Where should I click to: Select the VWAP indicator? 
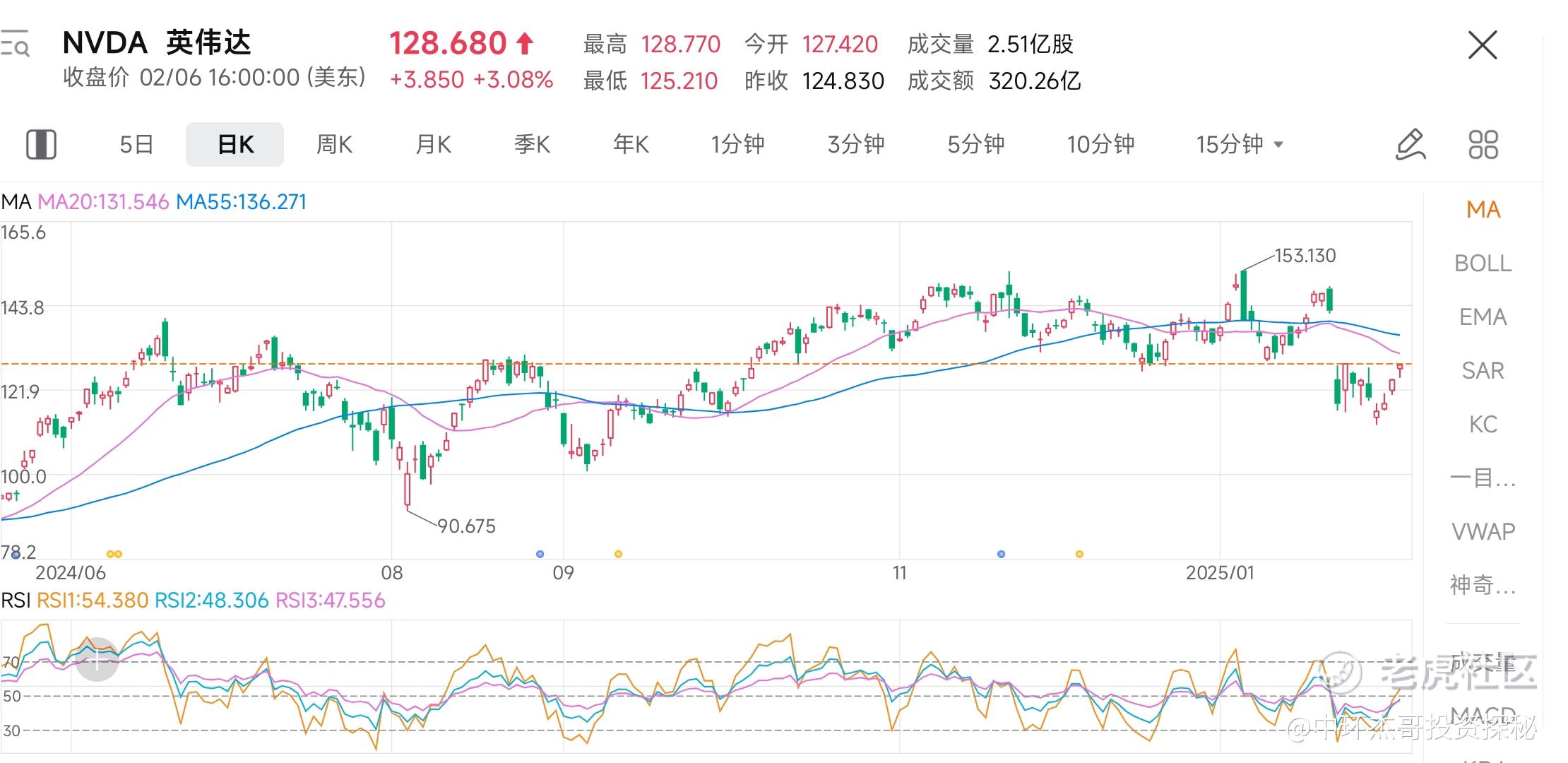[1483, 531]
